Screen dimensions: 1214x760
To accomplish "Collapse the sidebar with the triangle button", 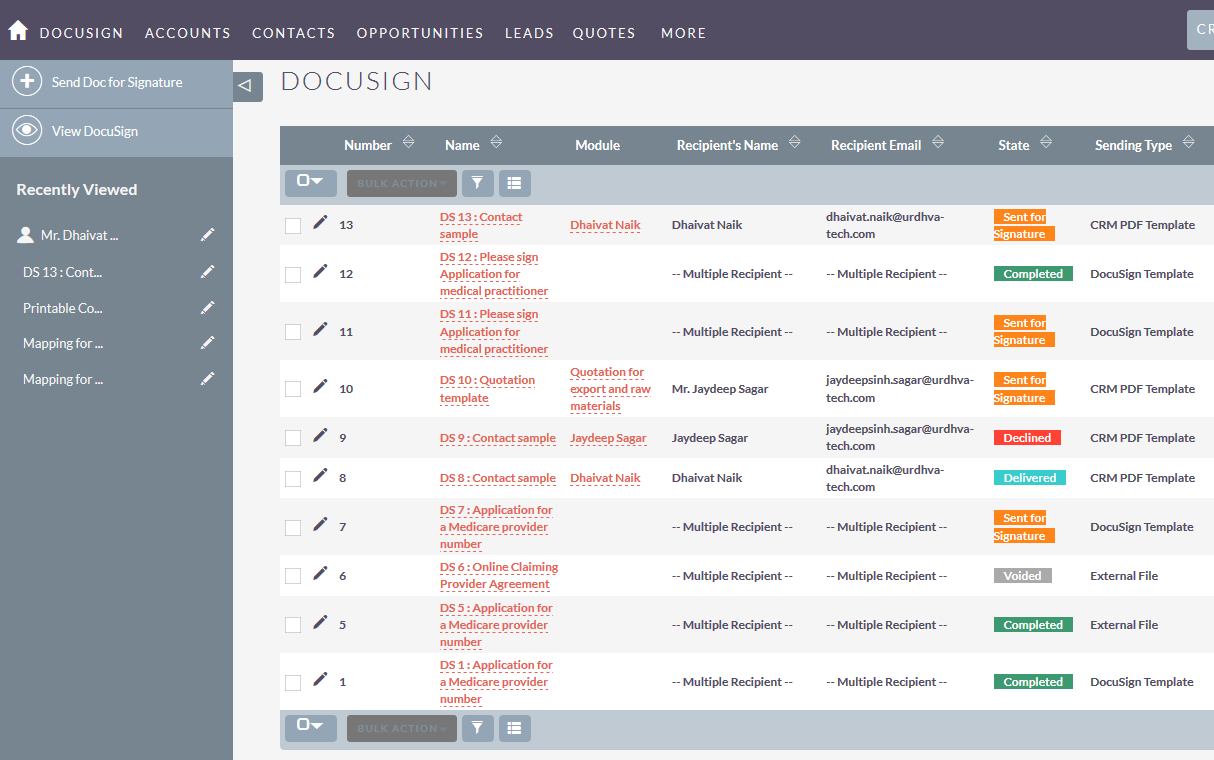I will pyautogui.click(x=248, y=86).
